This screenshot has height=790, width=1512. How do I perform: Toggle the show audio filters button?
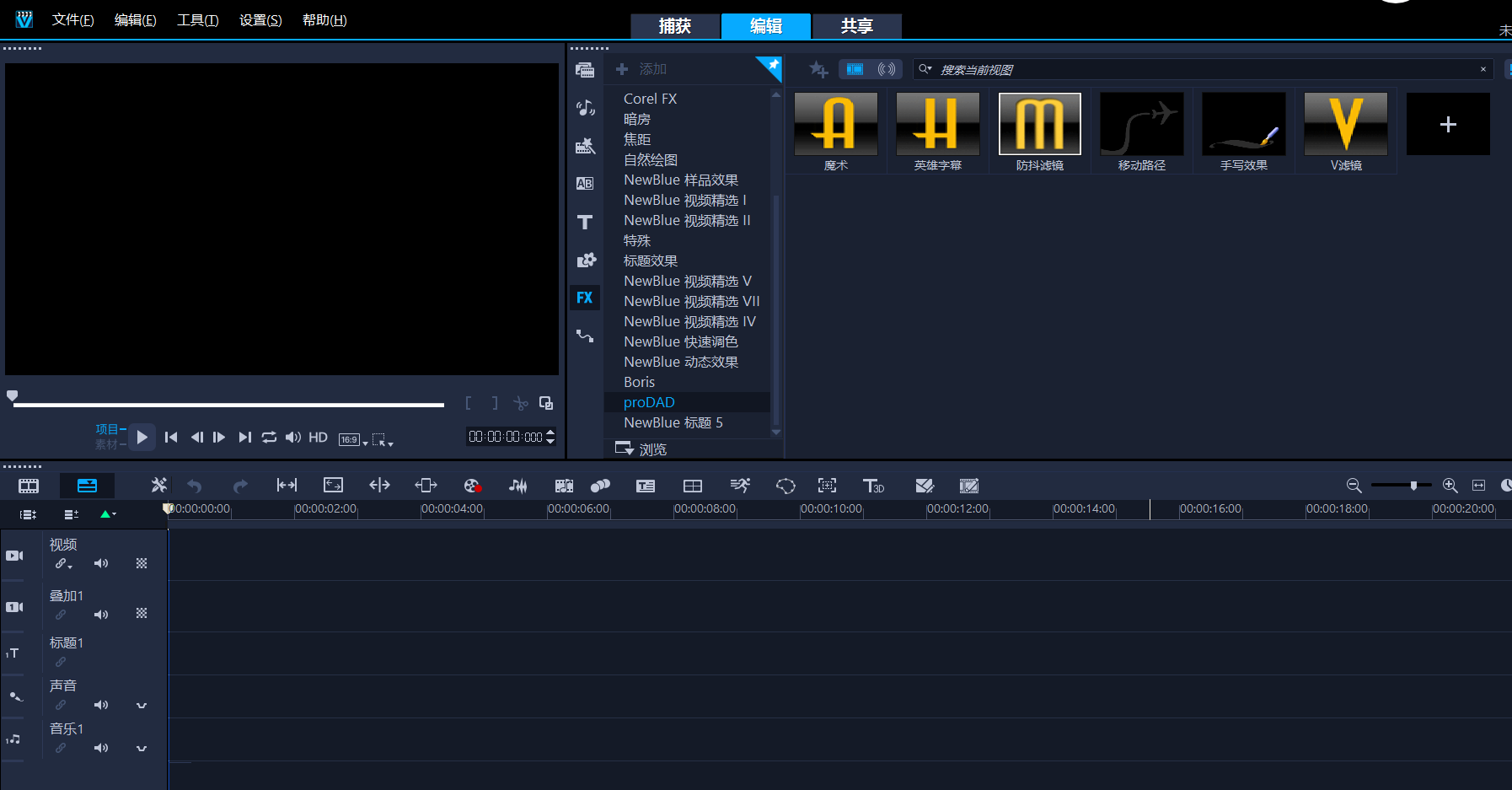point(886,69)
